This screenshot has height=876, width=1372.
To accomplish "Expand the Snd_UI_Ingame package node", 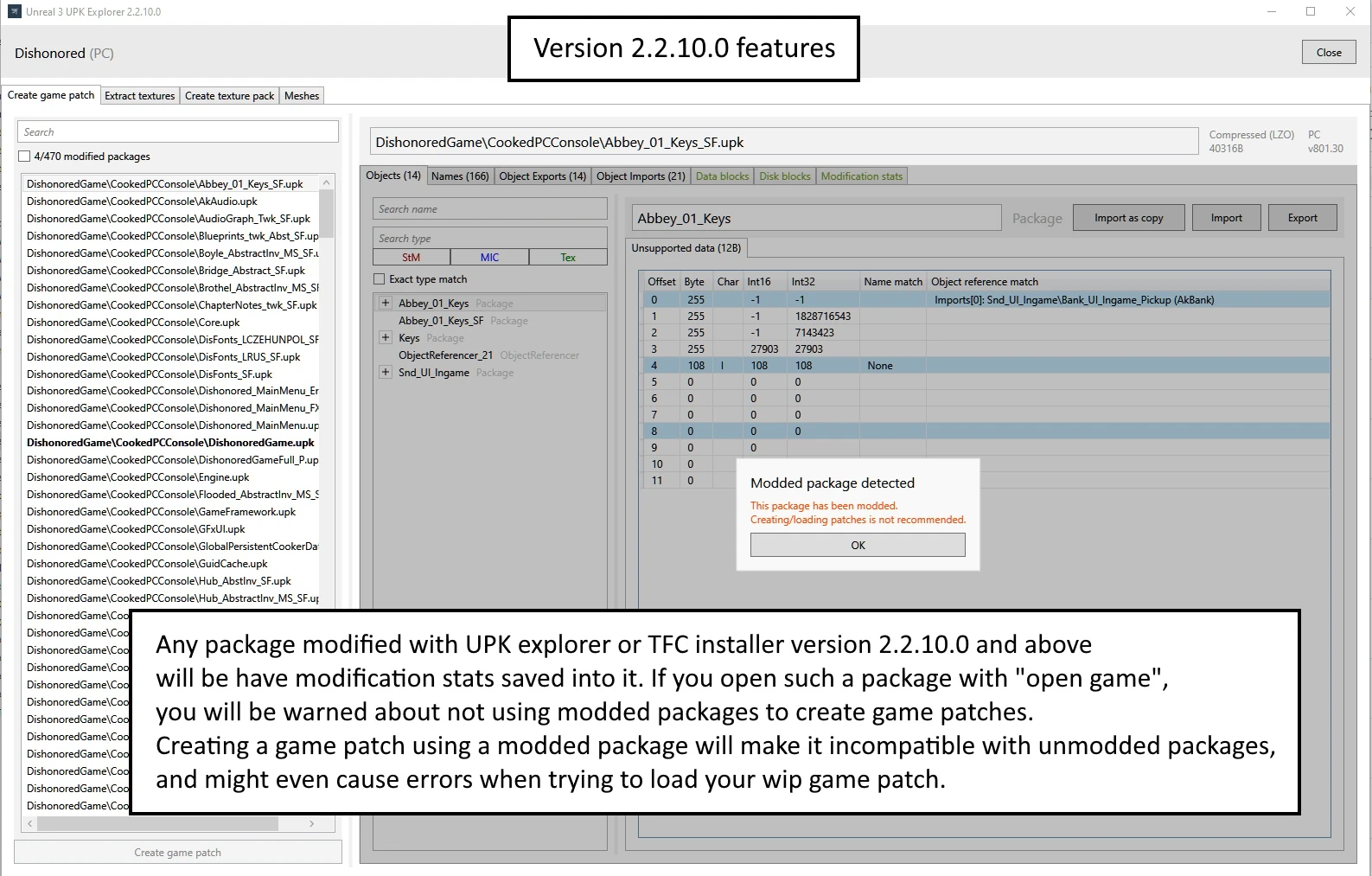I will [386, 373].
